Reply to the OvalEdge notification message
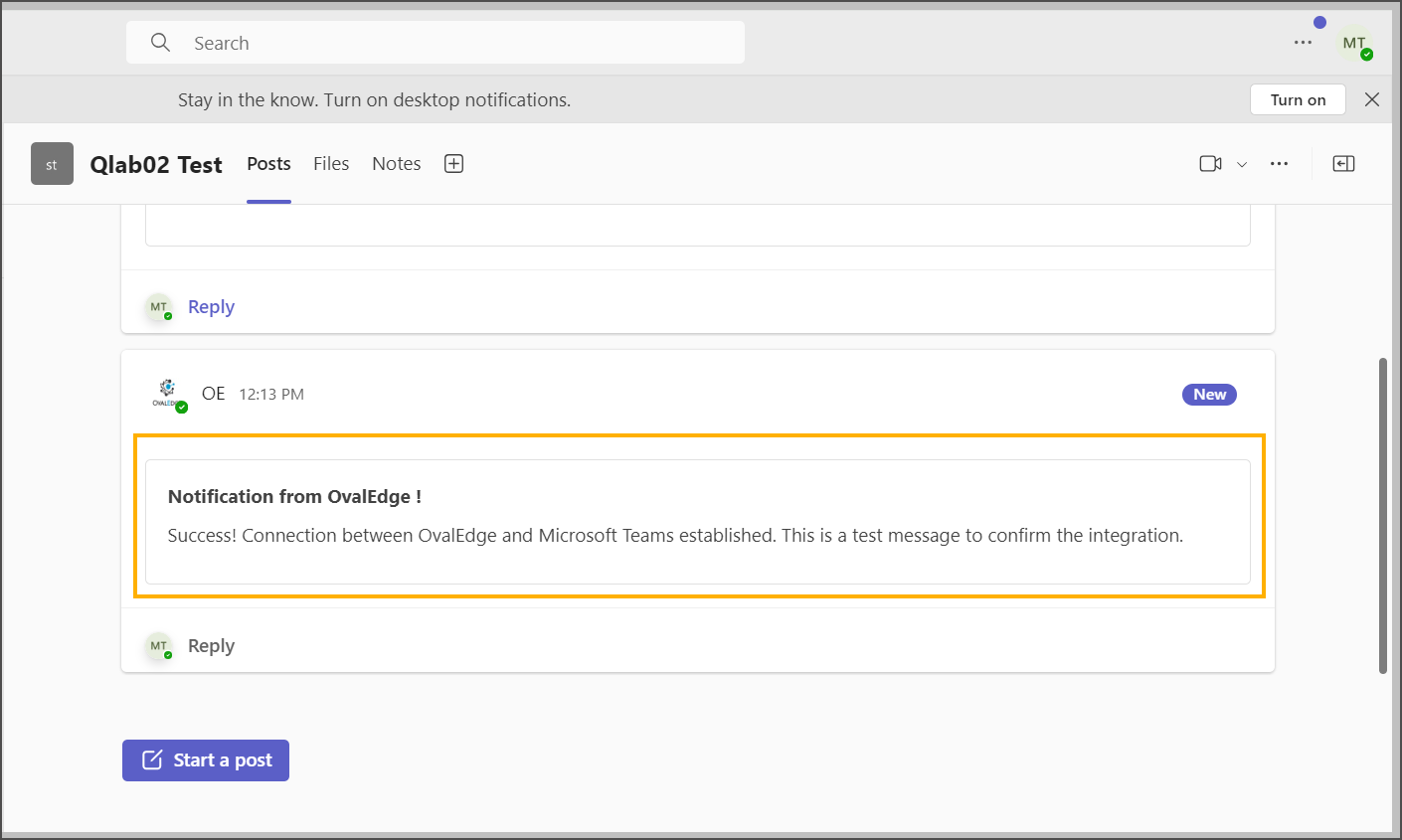Viewport: 1402px width, 840px height. (211, 646)
